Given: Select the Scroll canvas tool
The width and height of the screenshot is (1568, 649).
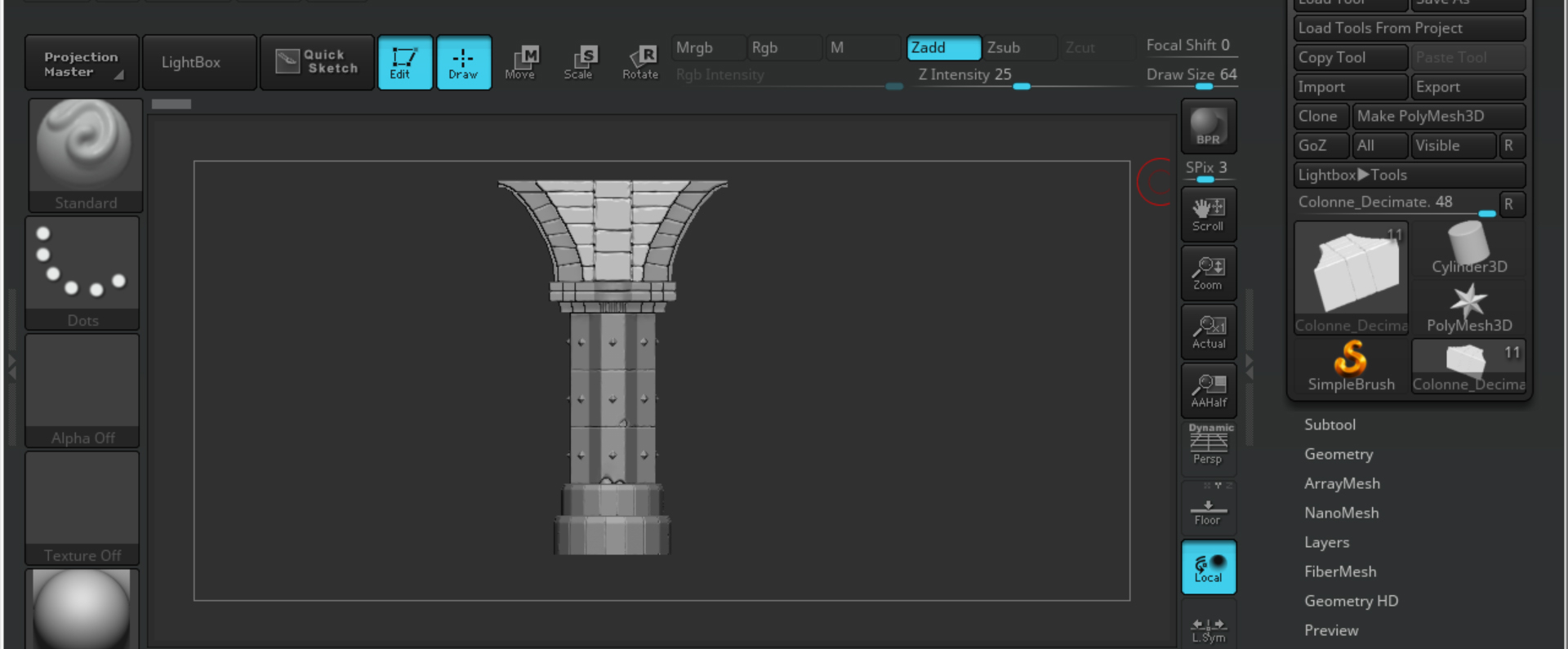Looking at the screenshot, I should (1209, 215).
